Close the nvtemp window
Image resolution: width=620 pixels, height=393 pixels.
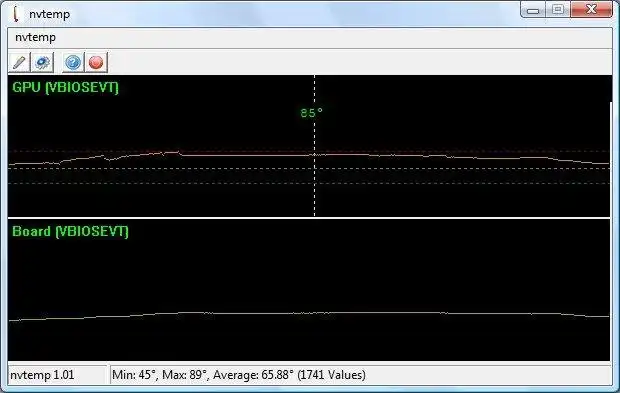(591, 9)
